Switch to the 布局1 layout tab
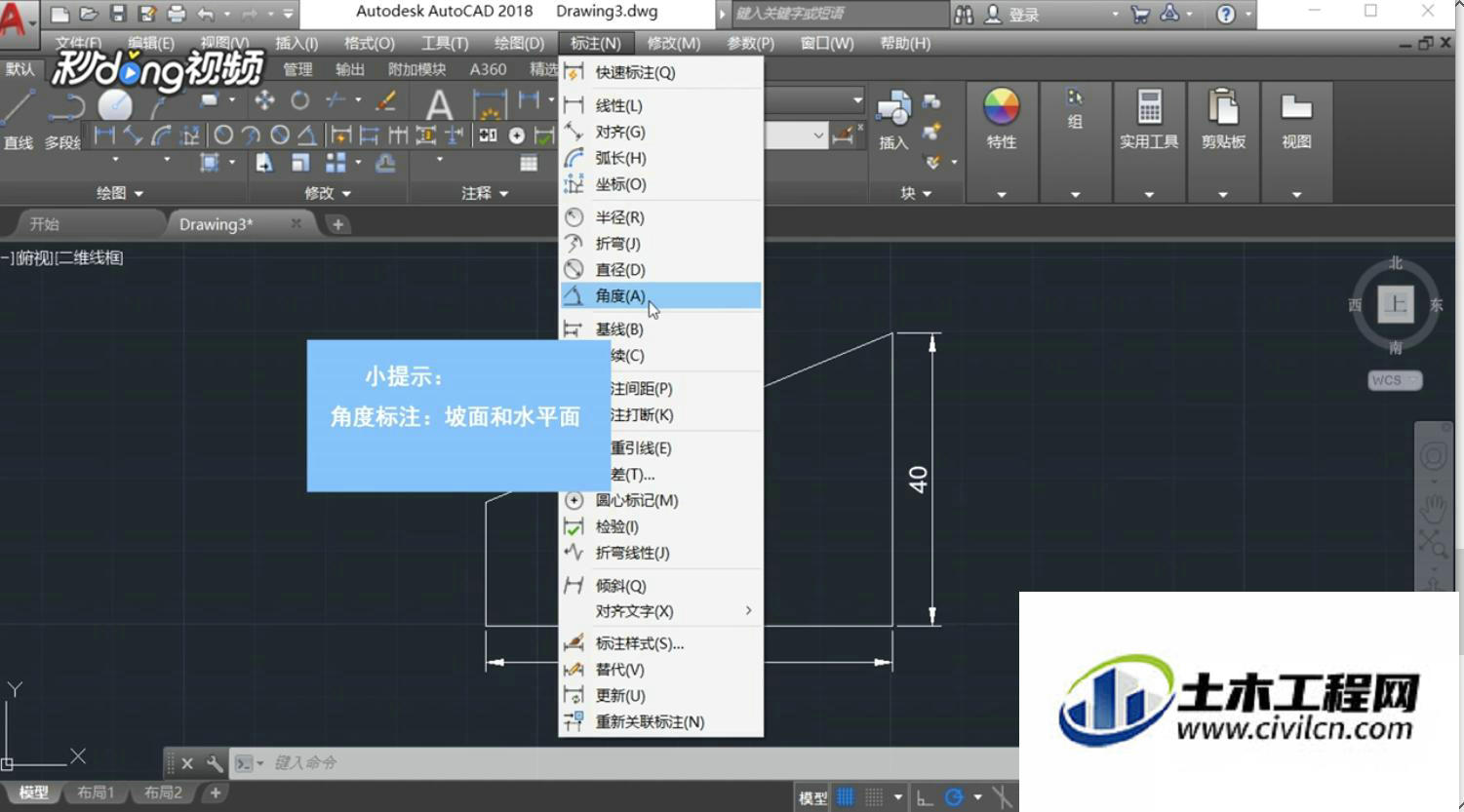Screen dimensions: 1464x812 [96, 793]
